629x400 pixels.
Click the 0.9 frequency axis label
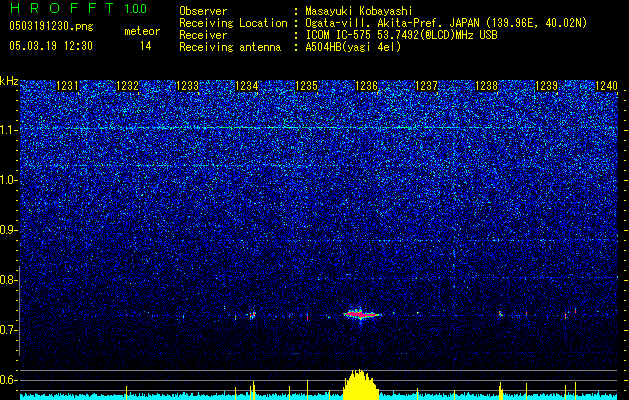coord(9,230)
